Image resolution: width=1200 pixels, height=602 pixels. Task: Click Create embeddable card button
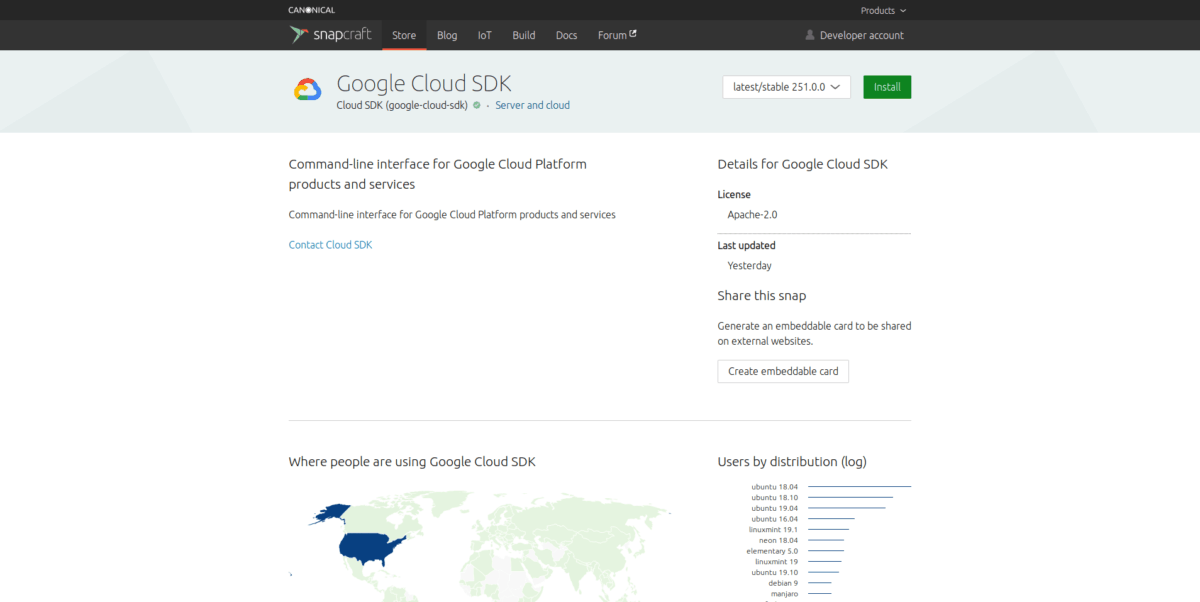[783, 371]
